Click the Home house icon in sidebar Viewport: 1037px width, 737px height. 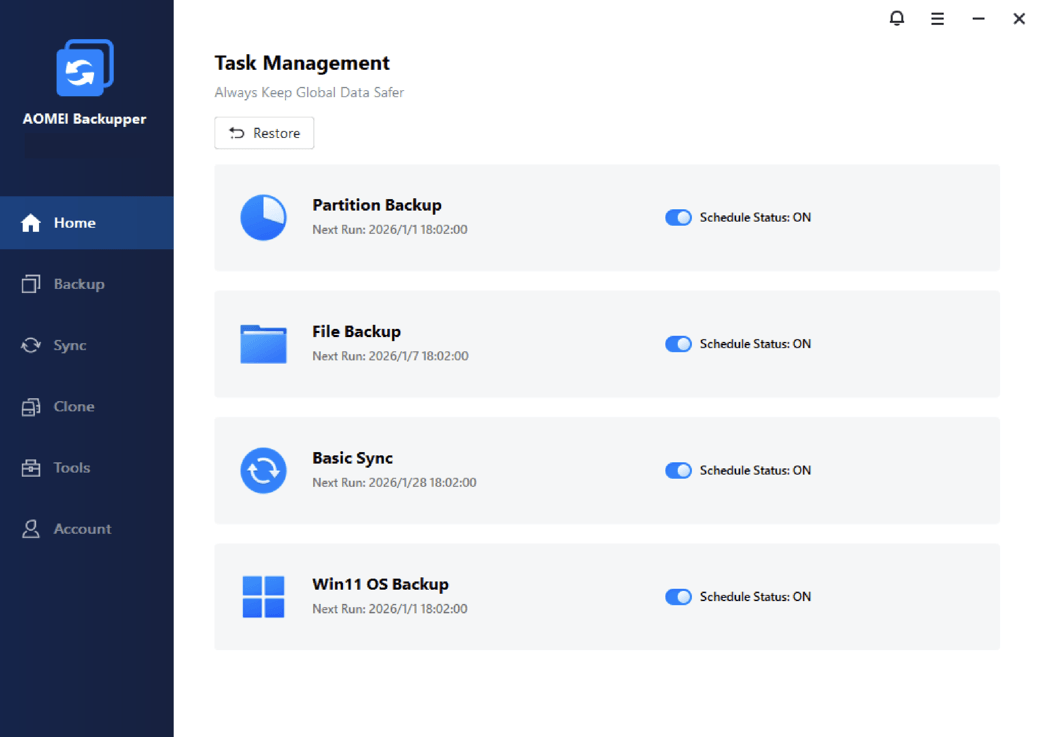point(31,223)
